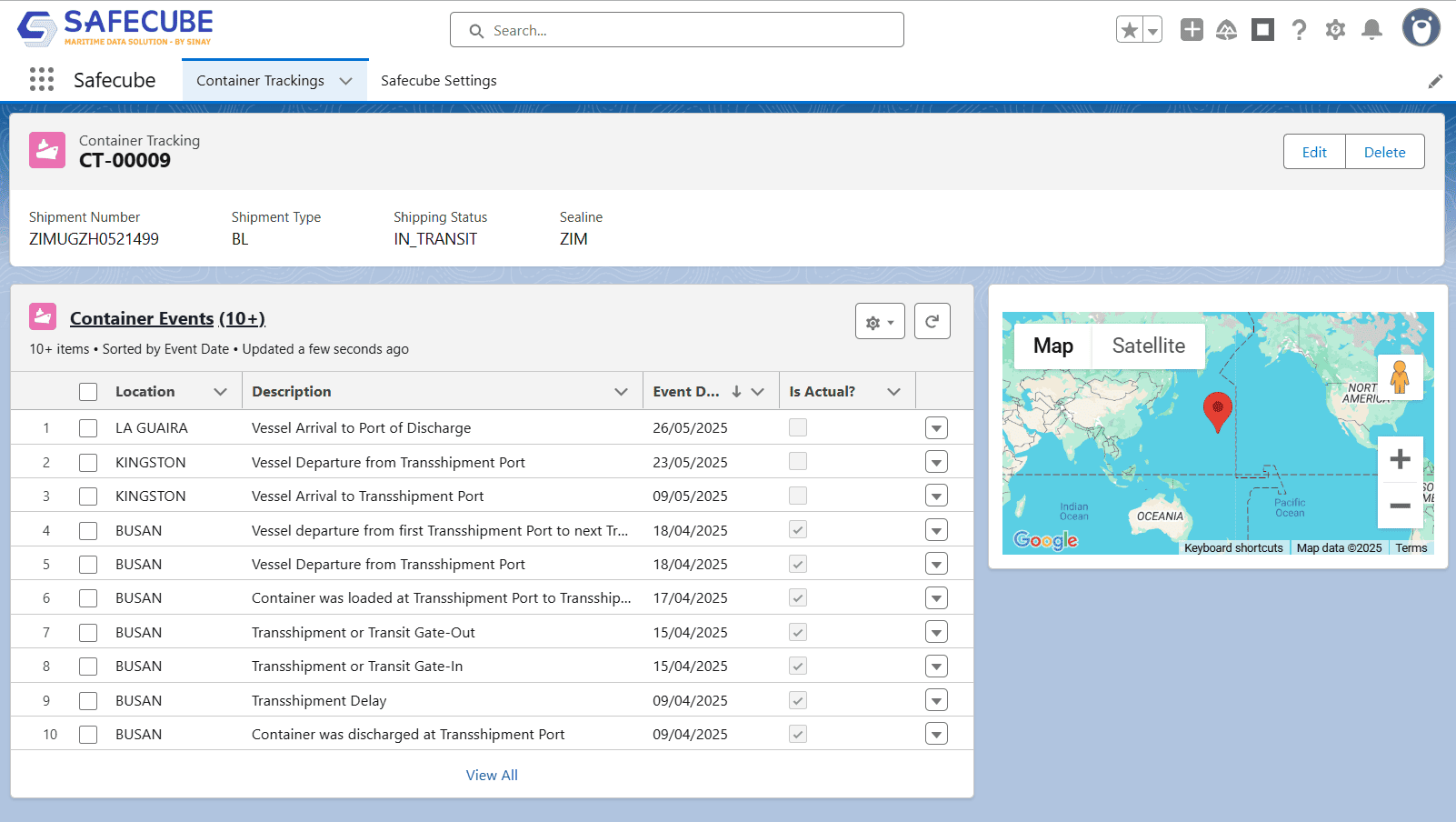Click date 23/05/2025 cell

pos(690,463)
